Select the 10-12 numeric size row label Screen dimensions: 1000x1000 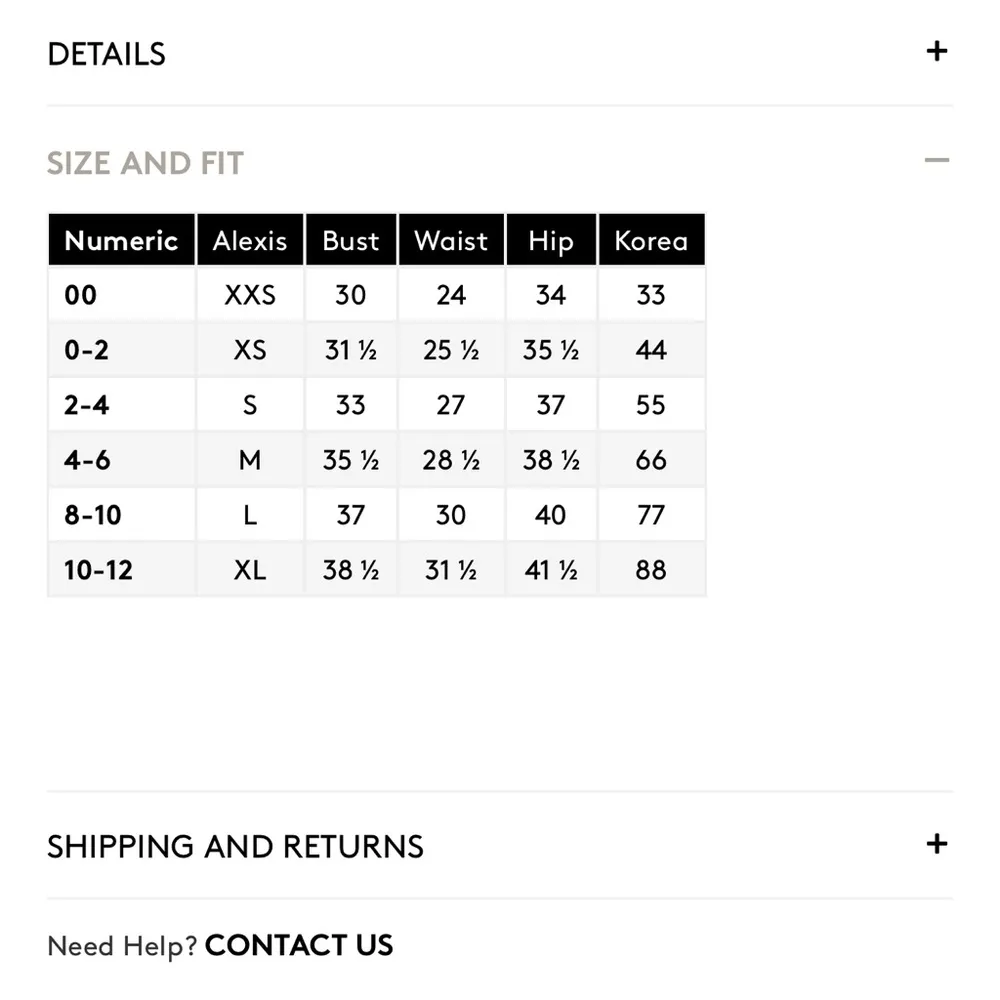coord(98,570)
